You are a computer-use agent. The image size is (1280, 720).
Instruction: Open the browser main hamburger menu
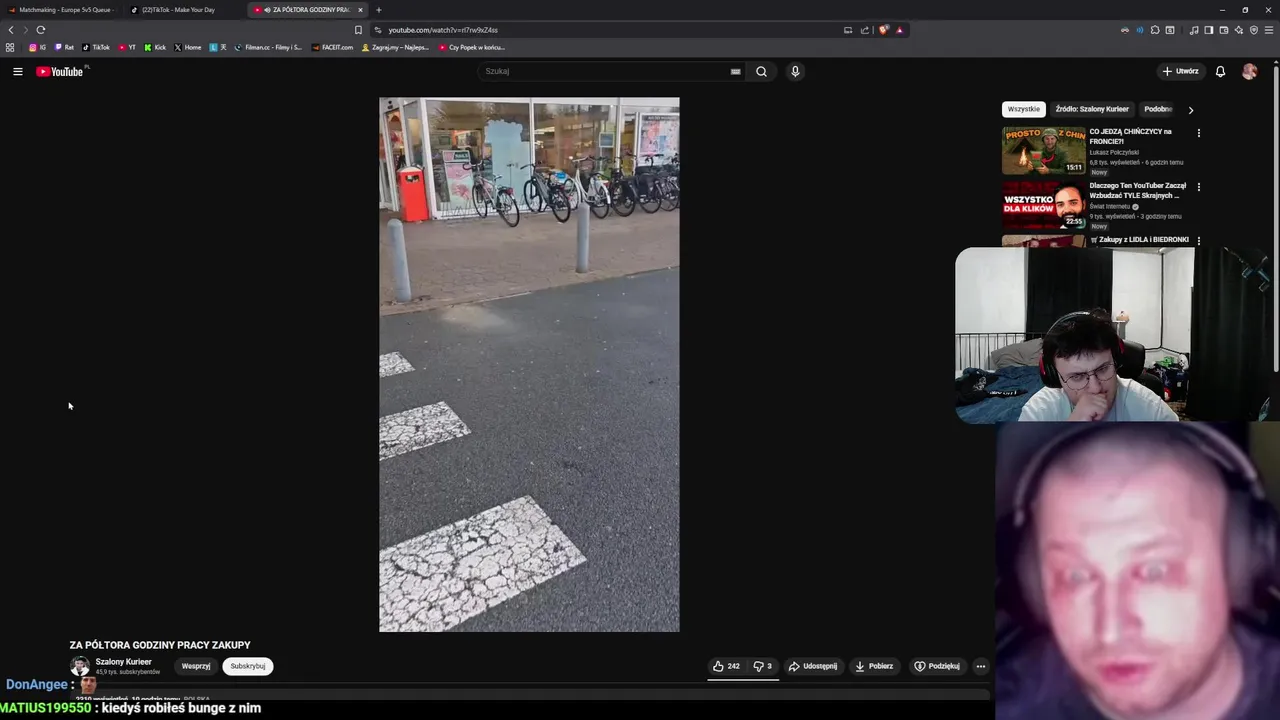pyautogui.click(x=1269, y=30)
